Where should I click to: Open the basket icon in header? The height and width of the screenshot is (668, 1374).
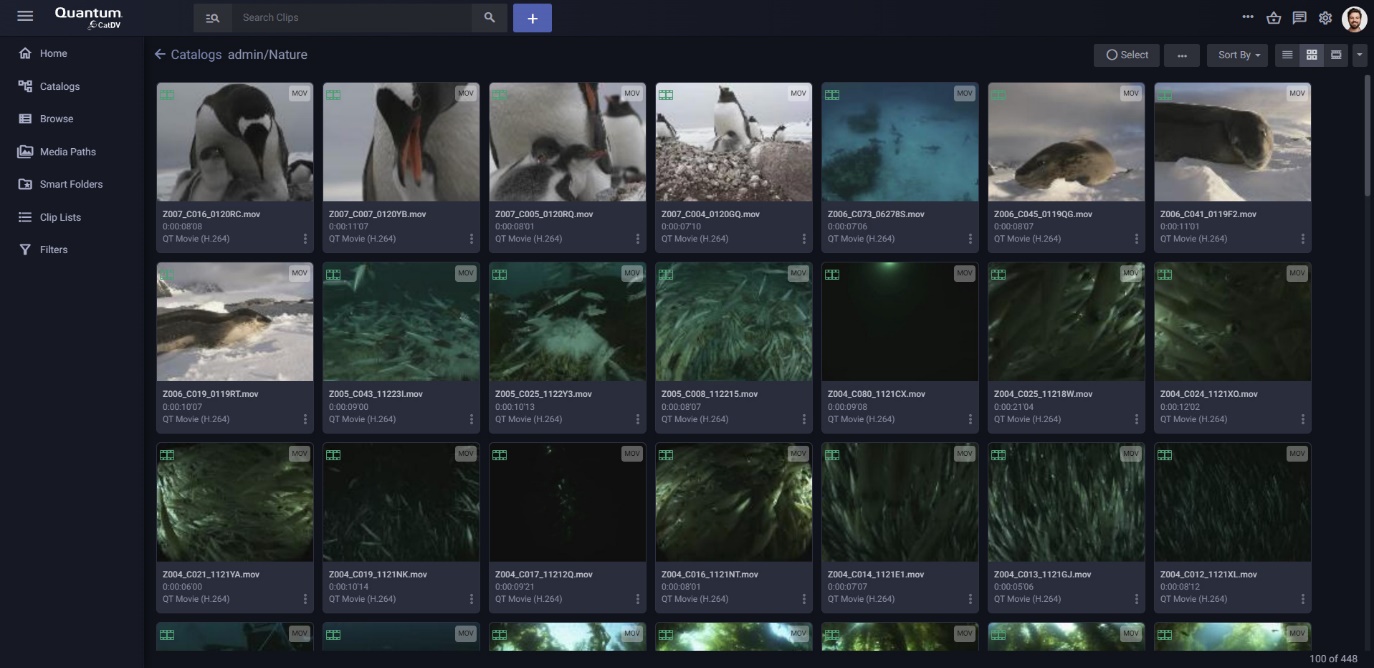pyautogui.click(x=1273, y=18)
